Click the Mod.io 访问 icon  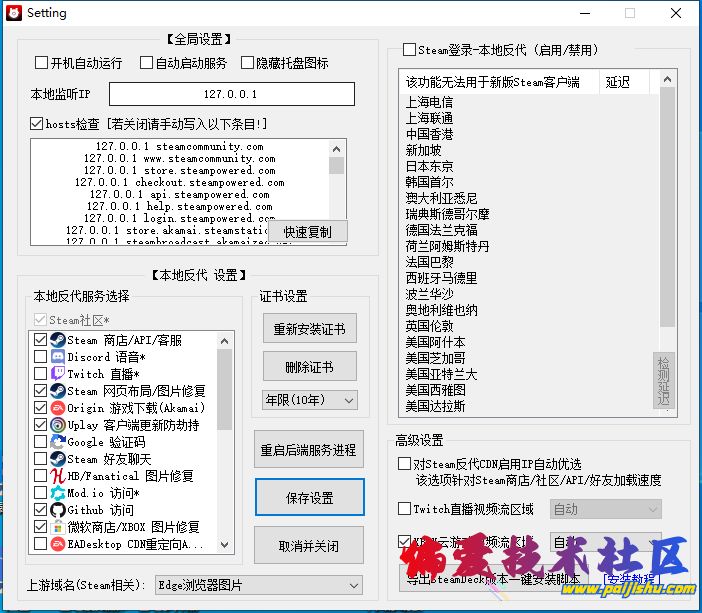tap(58, 493)
